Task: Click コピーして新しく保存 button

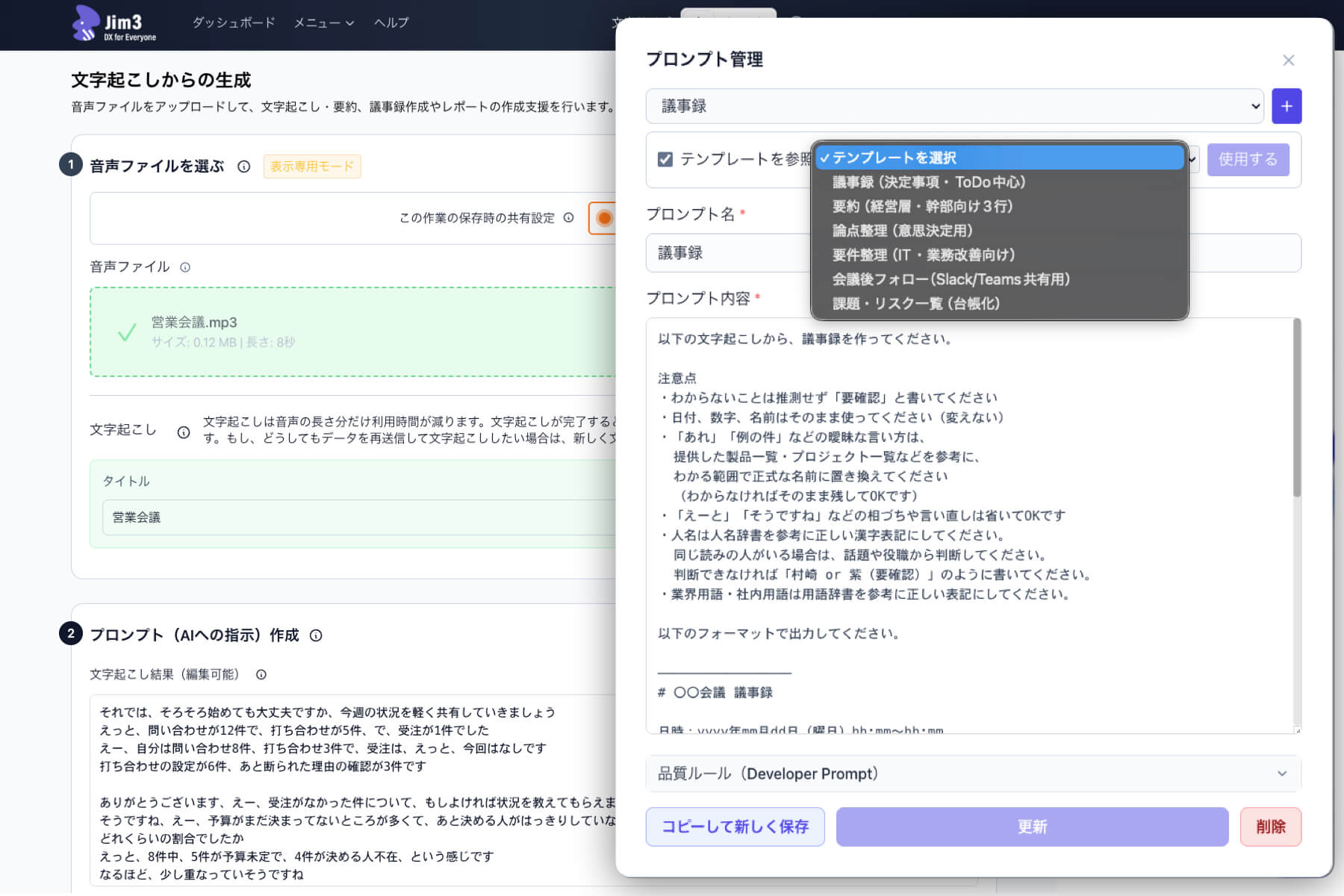Action: 735,827
